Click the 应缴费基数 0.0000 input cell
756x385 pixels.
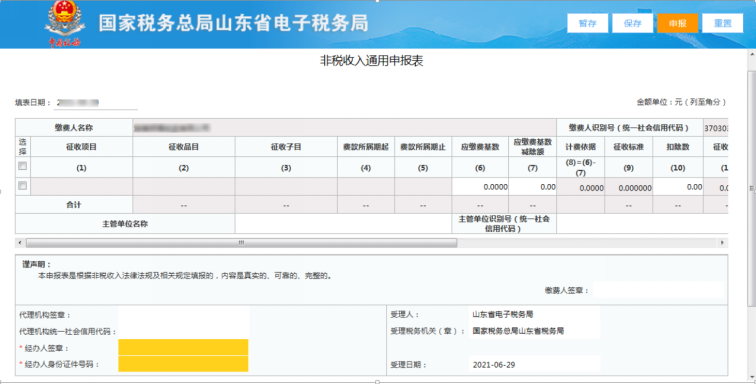[x=480, y=187]
